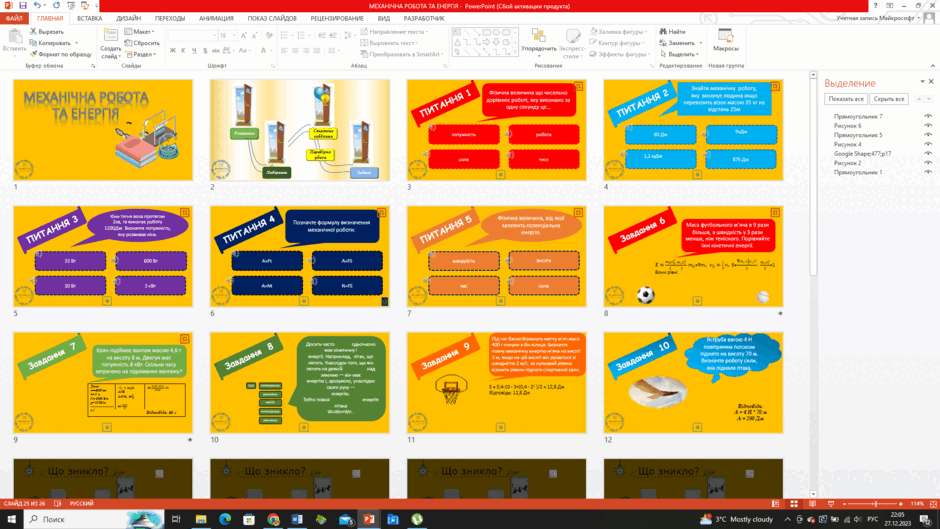940x529 pixels.
Task: Switch to the ПЕРЕХОДЫ tab
Action: 170,19
